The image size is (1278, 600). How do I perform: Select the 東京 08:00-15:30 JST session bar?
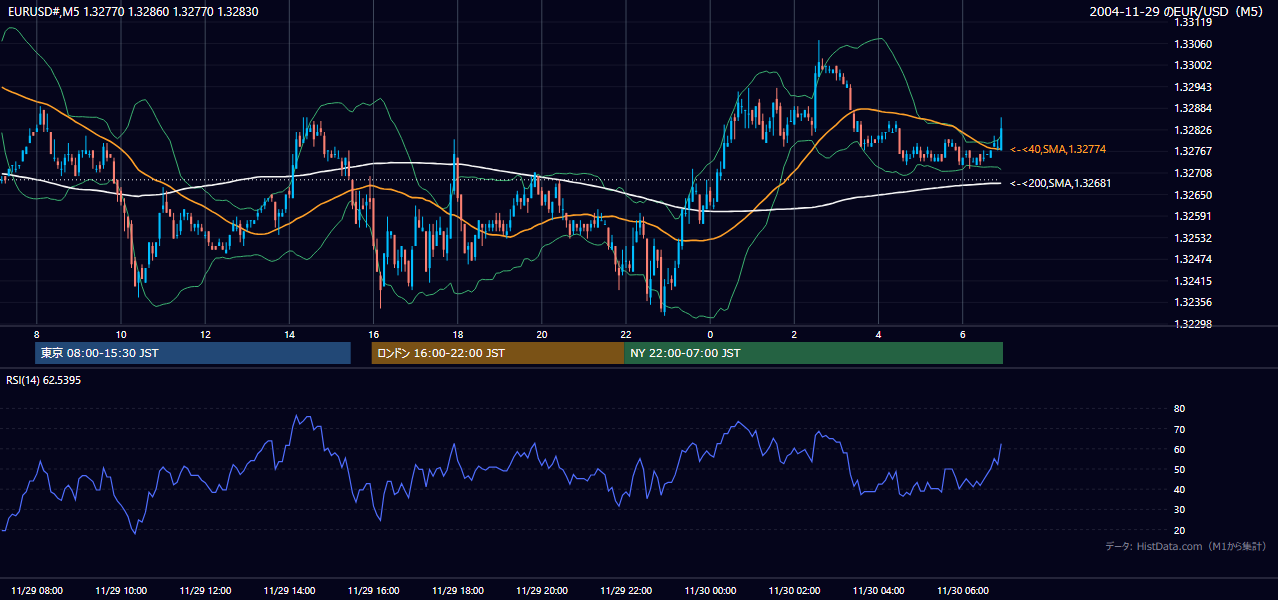[193, 353]
